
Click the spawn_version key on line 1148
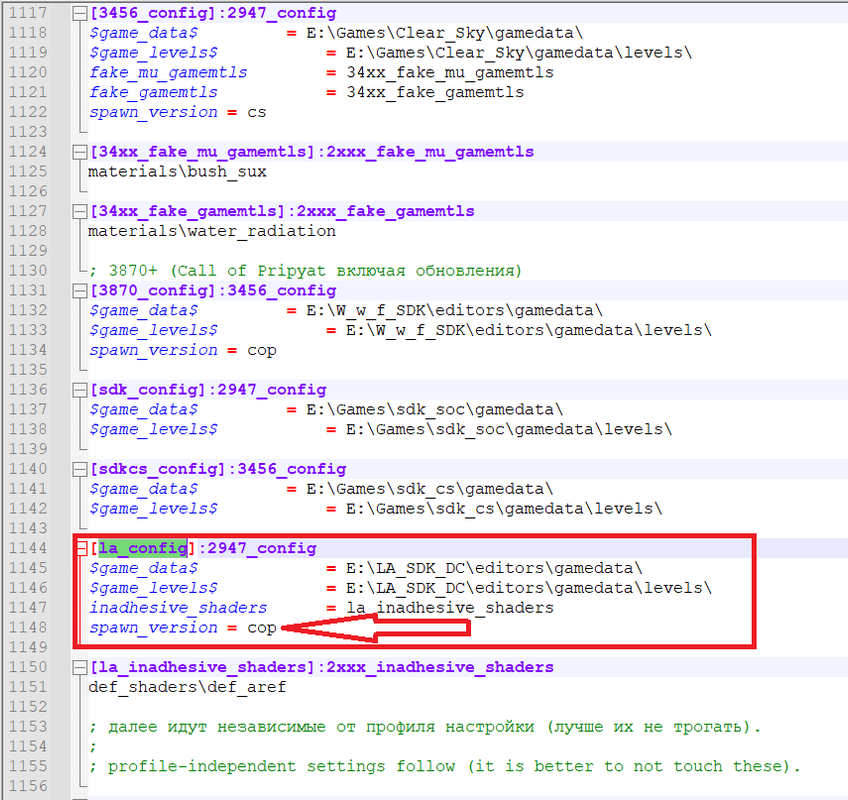click(154, 627)
